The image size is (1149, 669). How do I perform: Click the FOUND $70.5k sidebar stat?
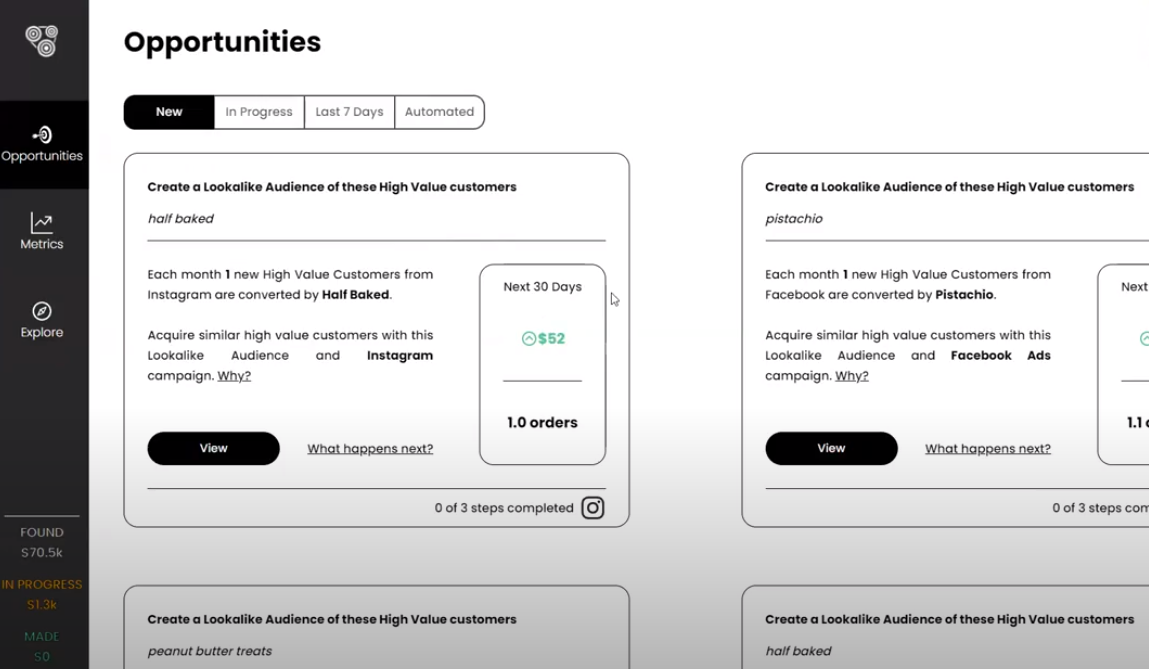(42, 542)
